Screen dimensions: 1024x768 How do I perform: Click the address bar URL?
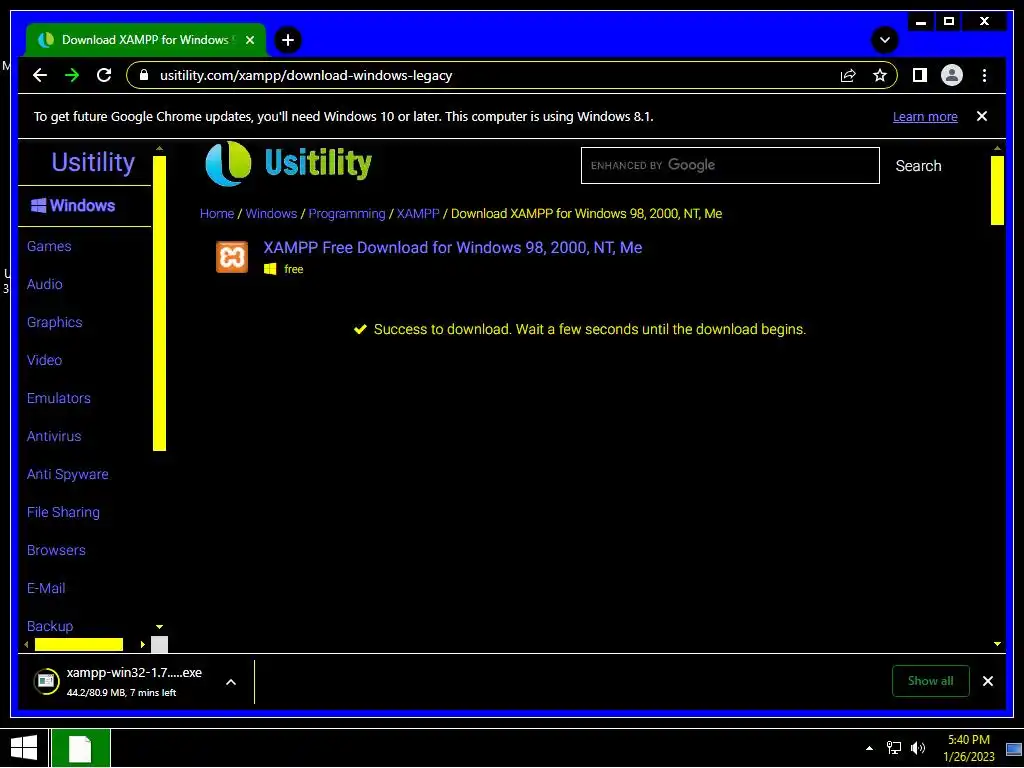306,75
